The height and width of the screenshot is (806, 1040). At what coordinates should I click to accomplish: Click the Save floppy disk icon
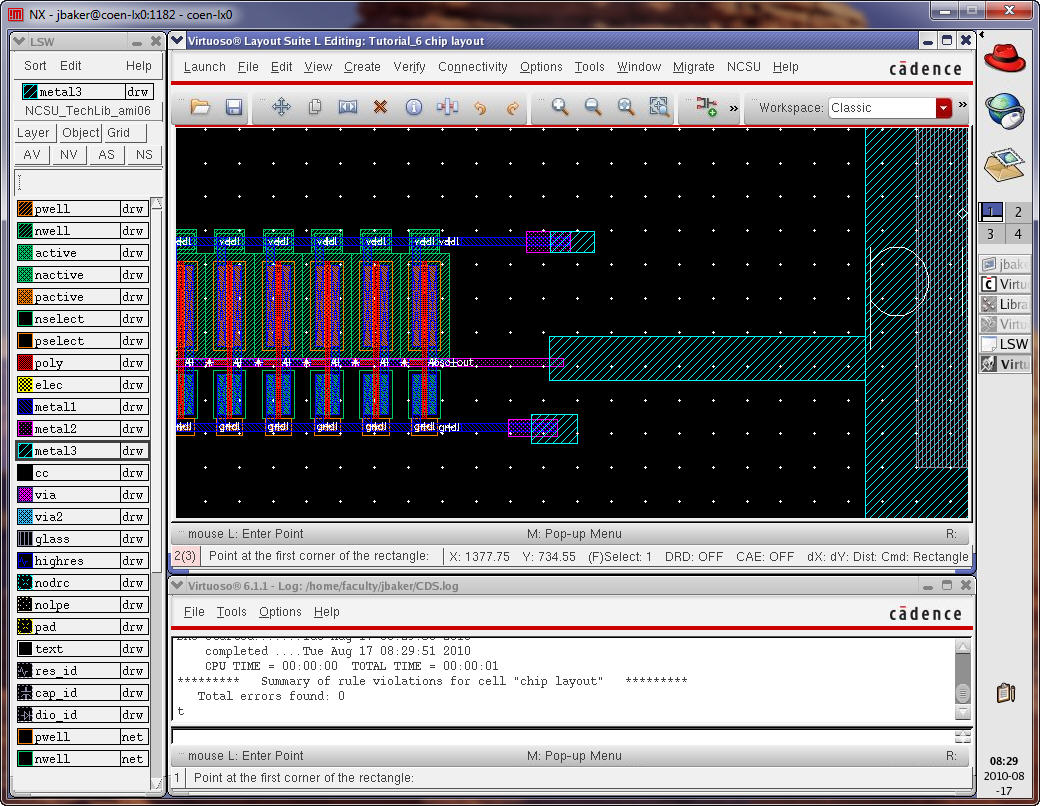[x=234, y=107]
